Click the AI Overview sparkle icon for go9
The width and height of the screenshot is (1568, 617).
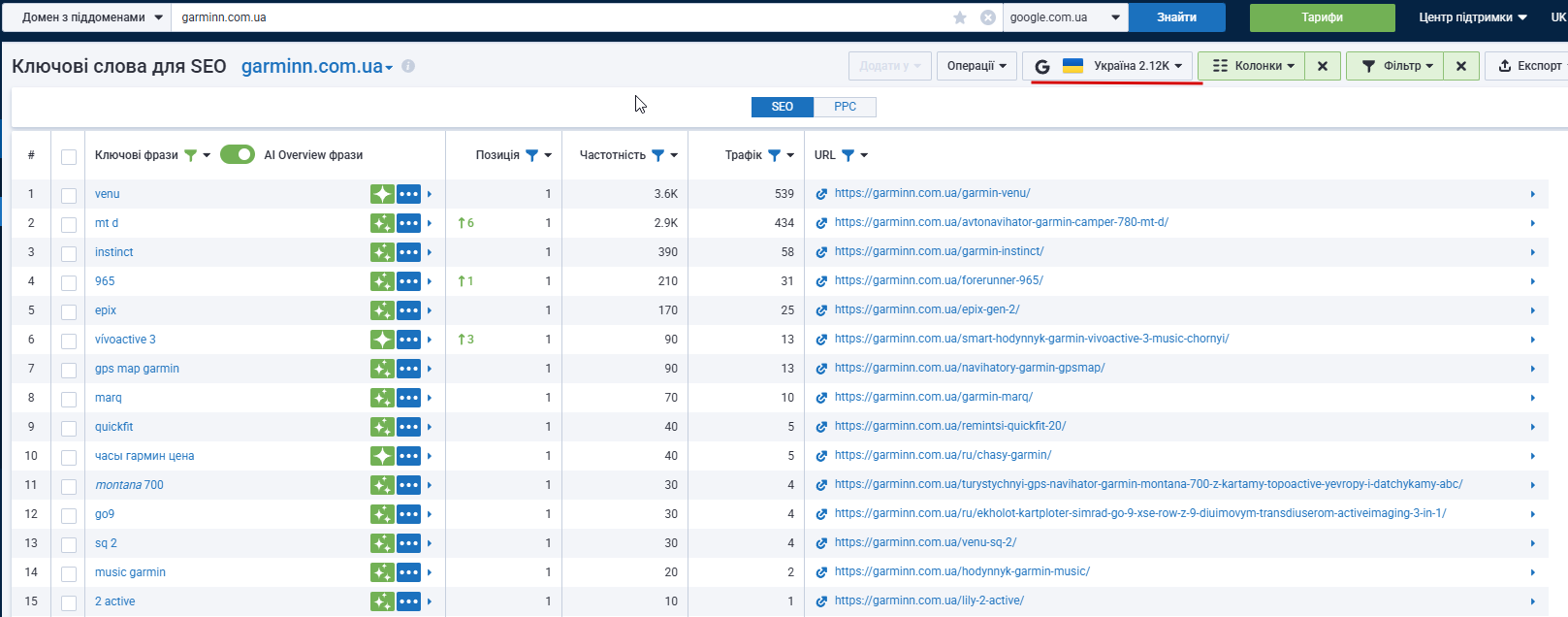tap(382, 514)
